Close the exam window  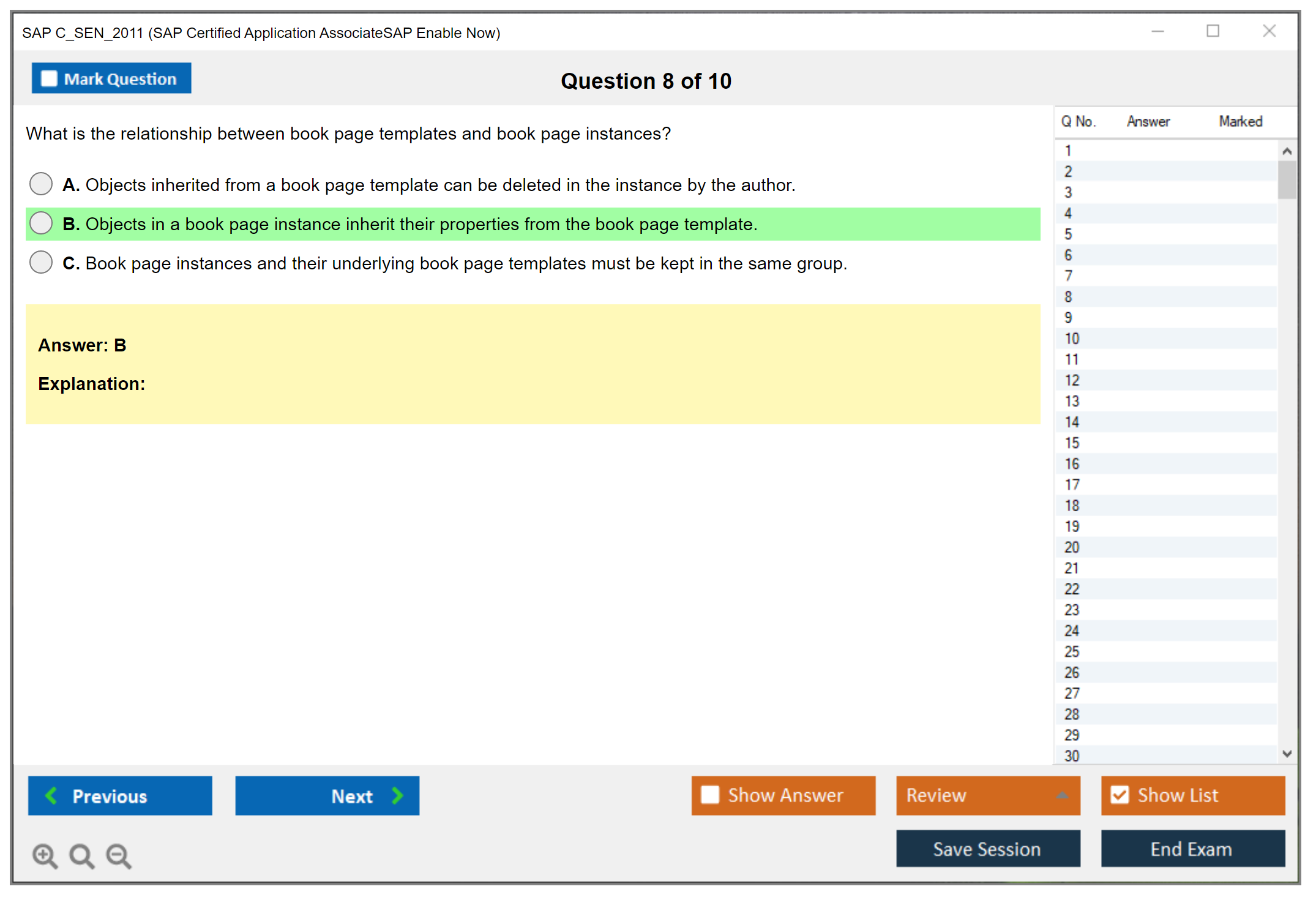coord(1269,31)
